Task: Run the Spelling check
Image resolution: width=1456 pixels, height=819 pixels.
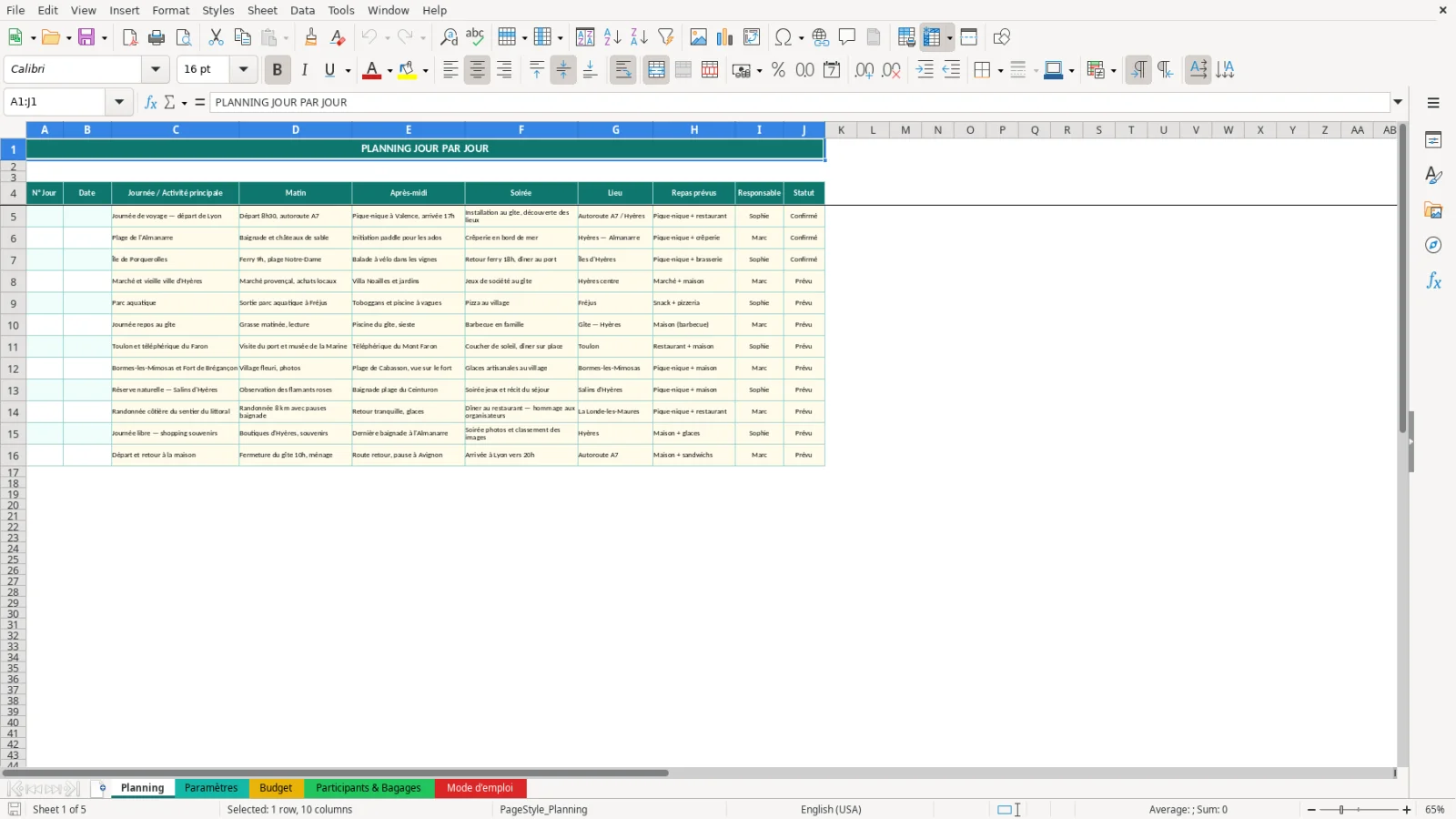Action: [475, 37]
